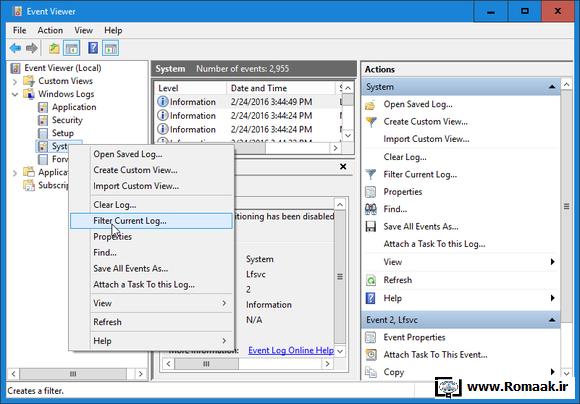This screenshot has width=580, height=404.
Task: Select the event at 2/24/2016 3:44:49 PM
Action: pos(248,102)
